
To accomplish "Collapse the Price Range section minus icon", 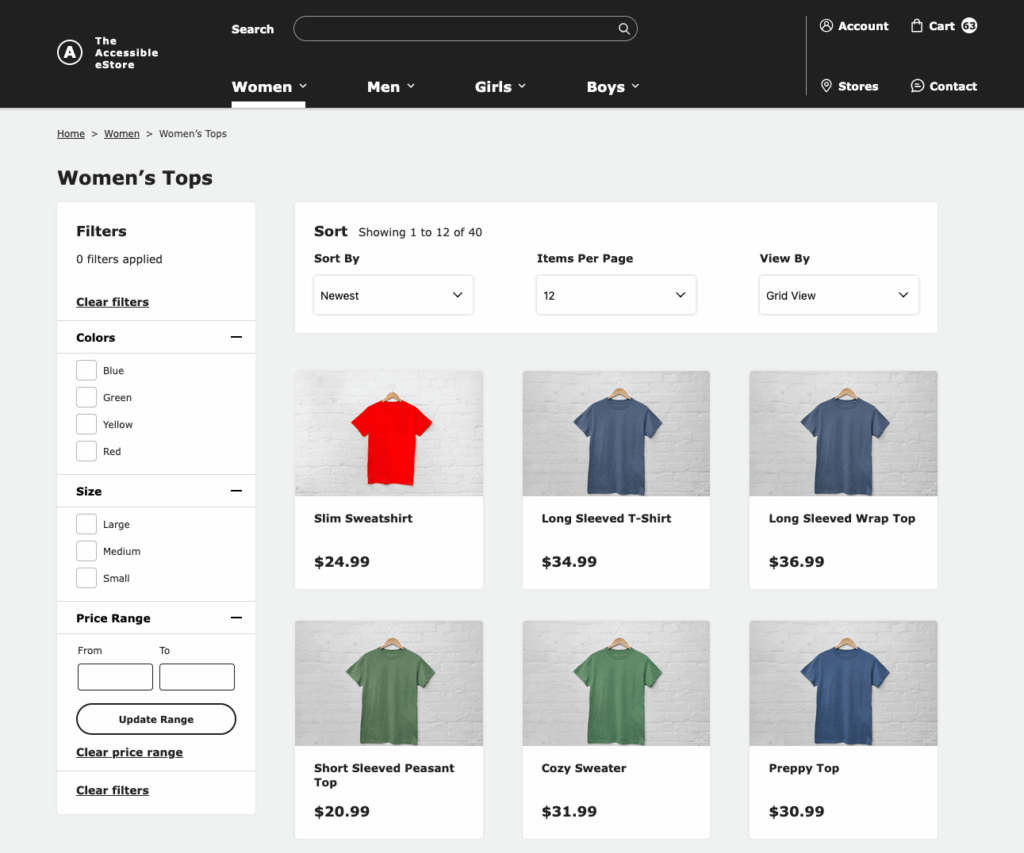I will coord(236,618).
